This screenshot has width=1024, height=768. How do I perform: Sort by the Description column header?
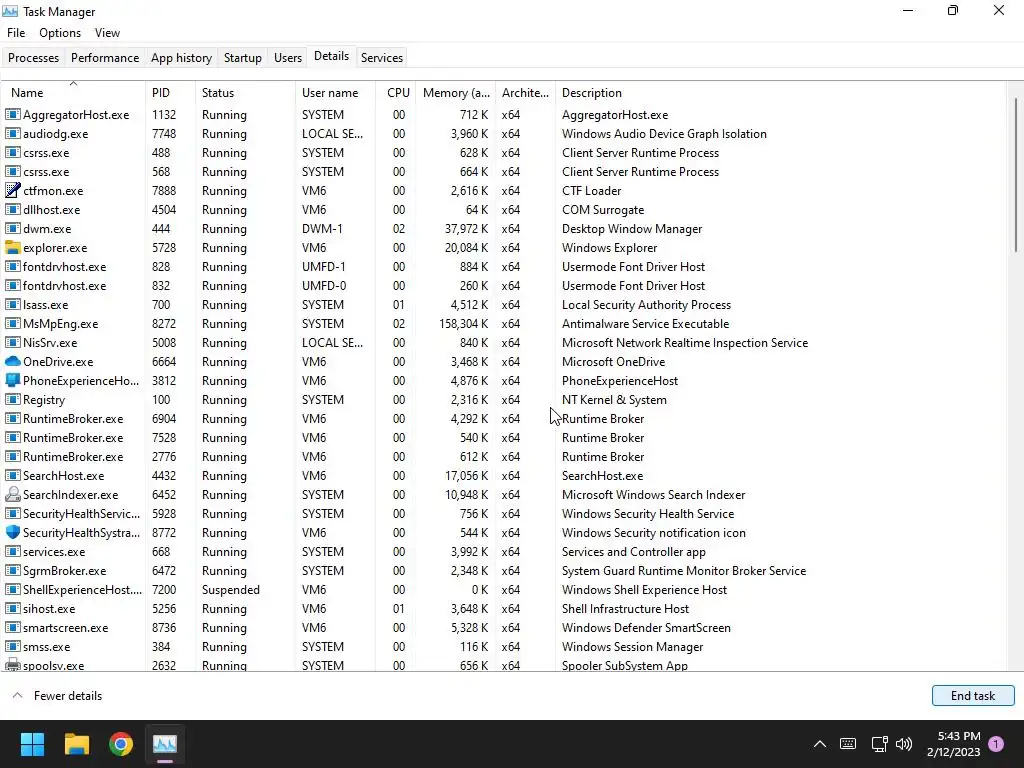coord(780,93)
